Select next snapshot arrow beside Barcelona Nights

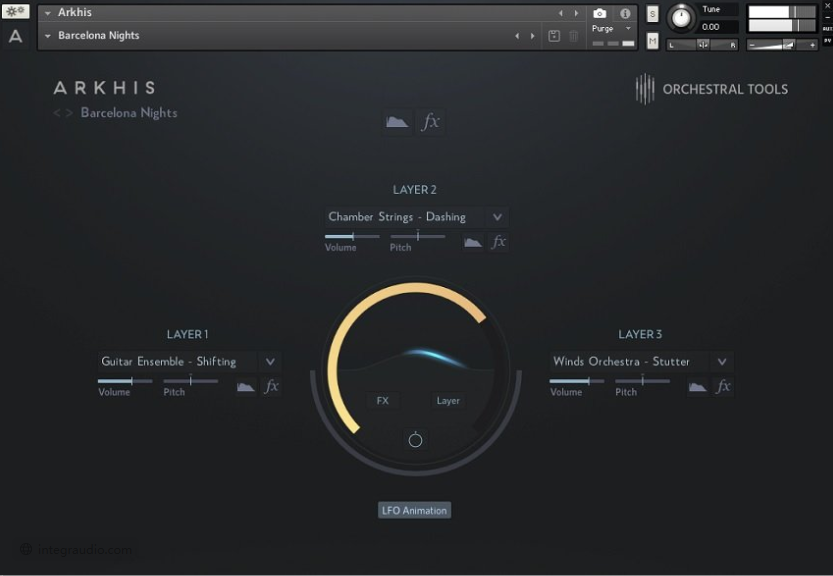point(532,36)
